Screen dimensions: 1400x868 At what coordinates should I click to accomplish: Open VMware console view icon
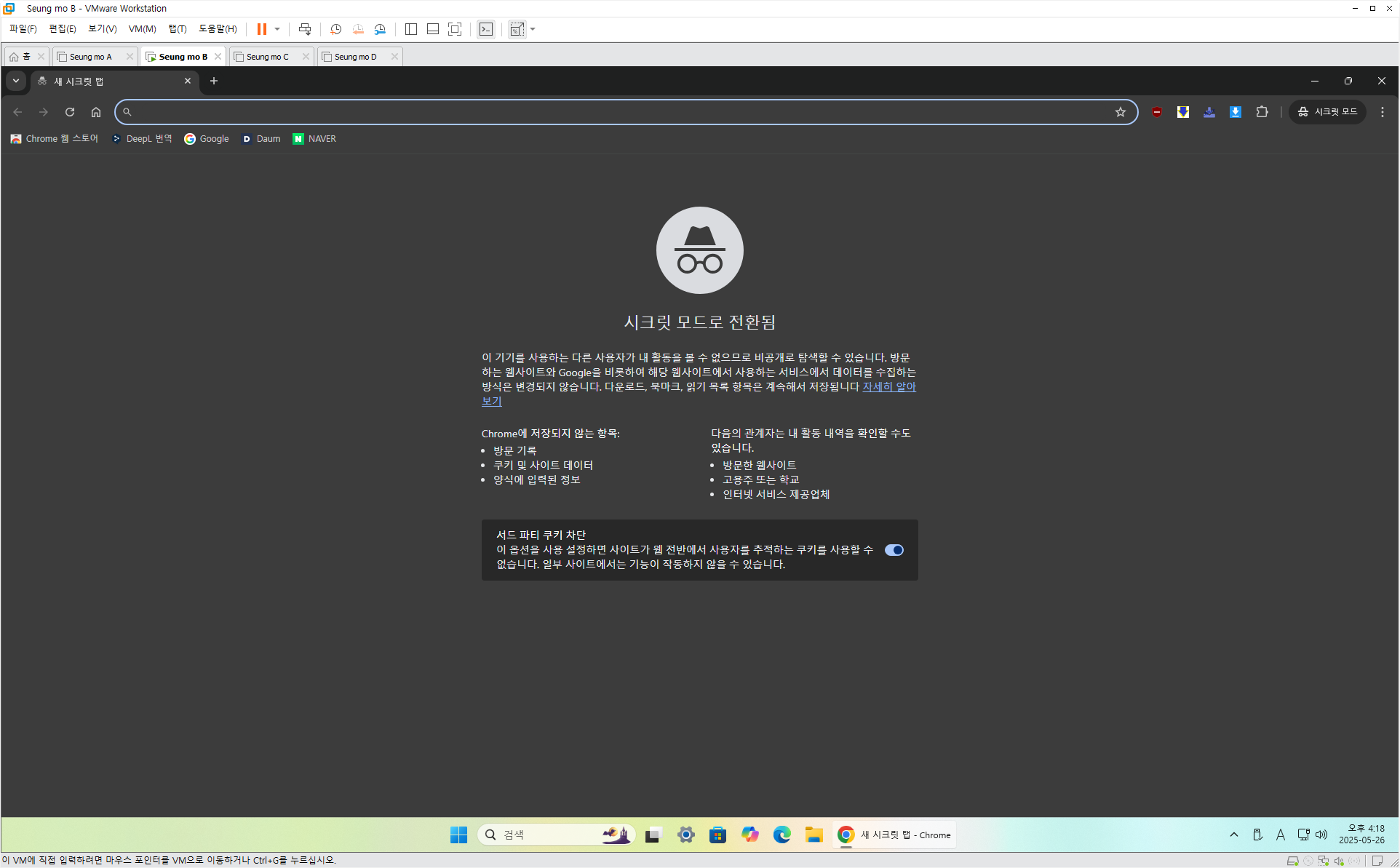point(486,29)
